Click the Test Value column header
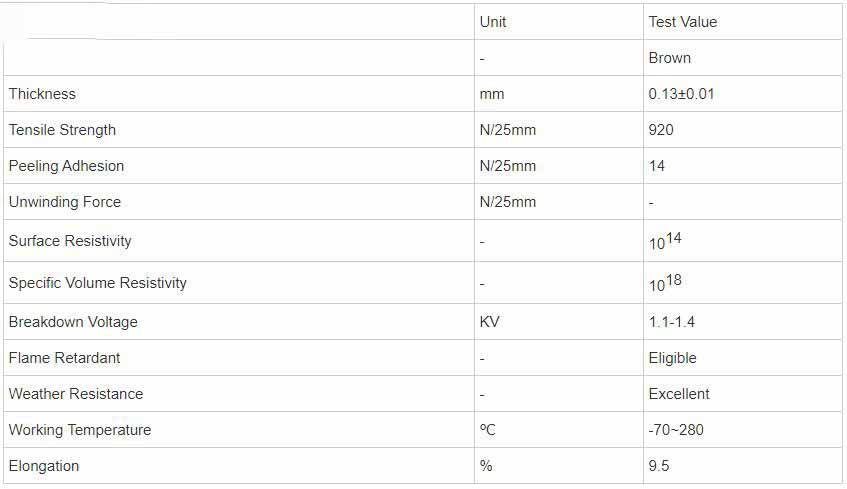The height and width of the screenshot is (489, 847). pyautogui.click(x=682, y=22)
